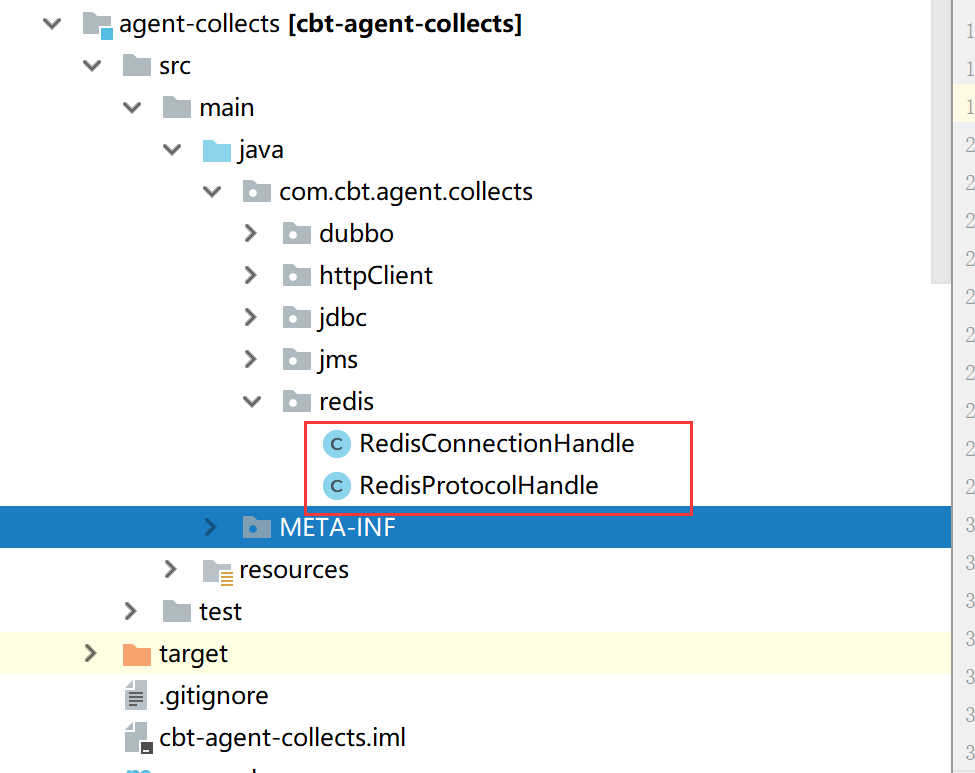This screenshot has width=975, height=773.
Task: Expand the test folder
Action: click(x=131, y=611)
